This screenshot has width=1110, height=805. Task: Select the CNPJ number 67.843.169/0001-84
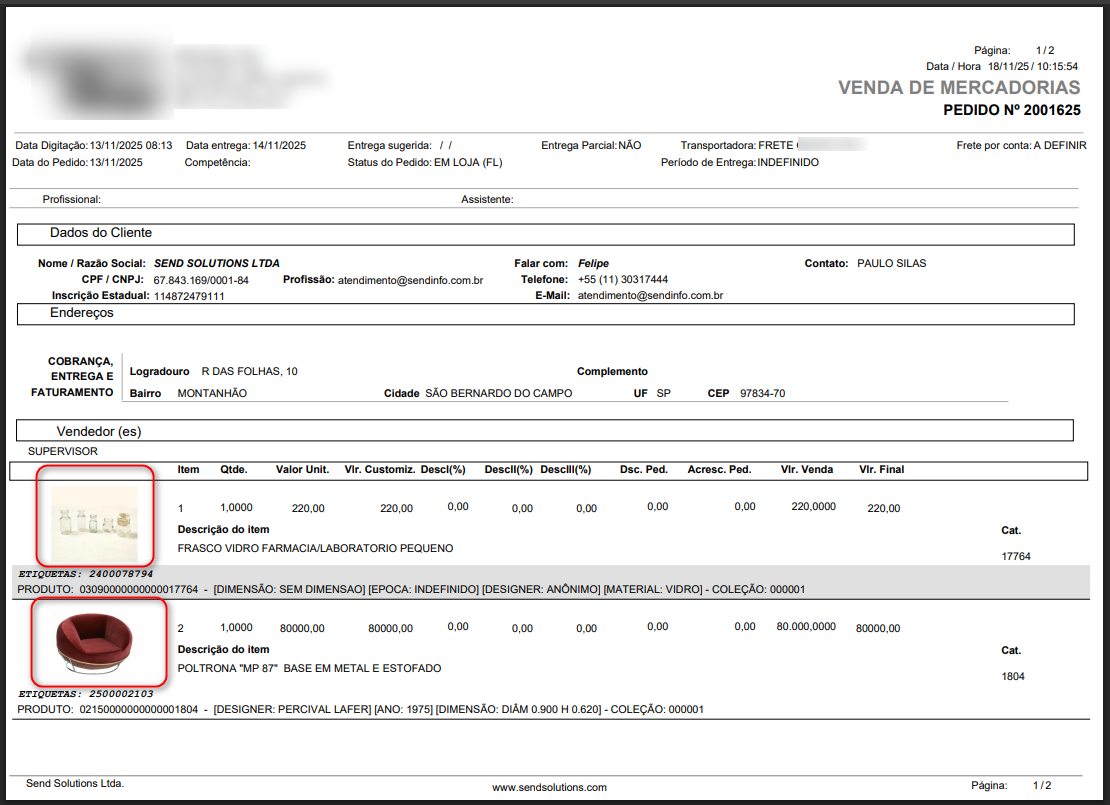[x=201, y=280]
